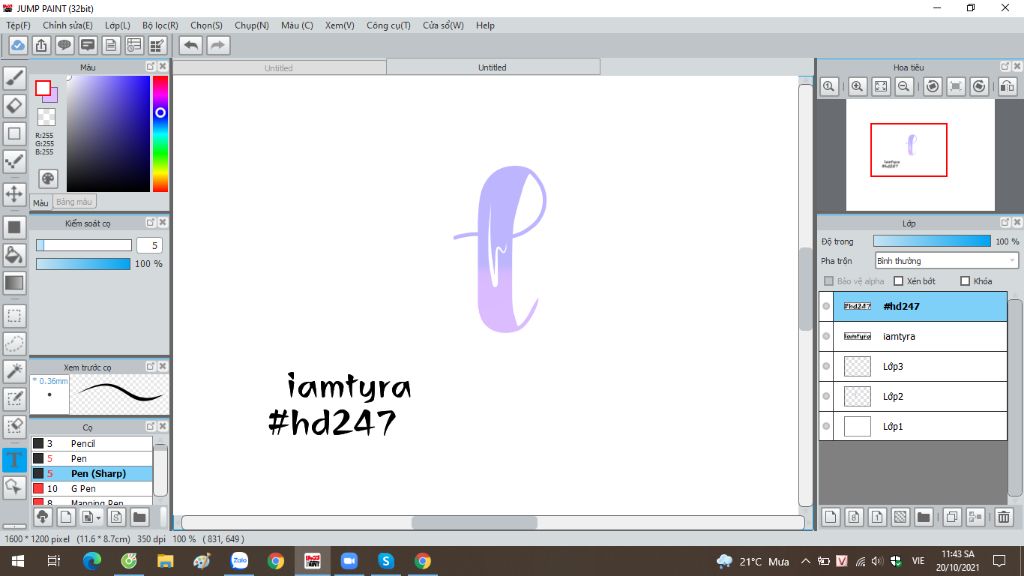Click the share/export icon in top toolbar

point(41,45)
